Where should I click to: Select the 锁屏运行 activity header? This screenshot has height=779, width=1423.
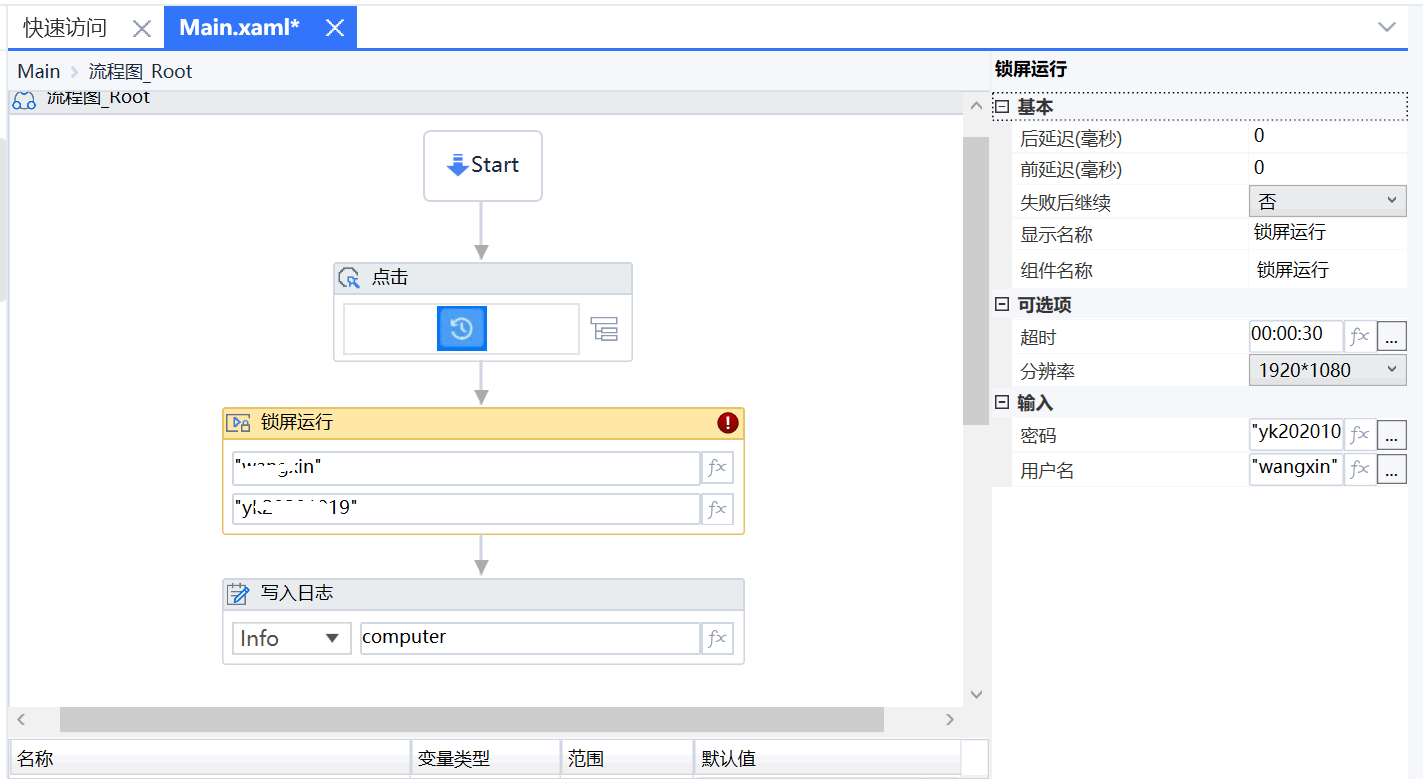pyautogui.click(x=483, y=423)
